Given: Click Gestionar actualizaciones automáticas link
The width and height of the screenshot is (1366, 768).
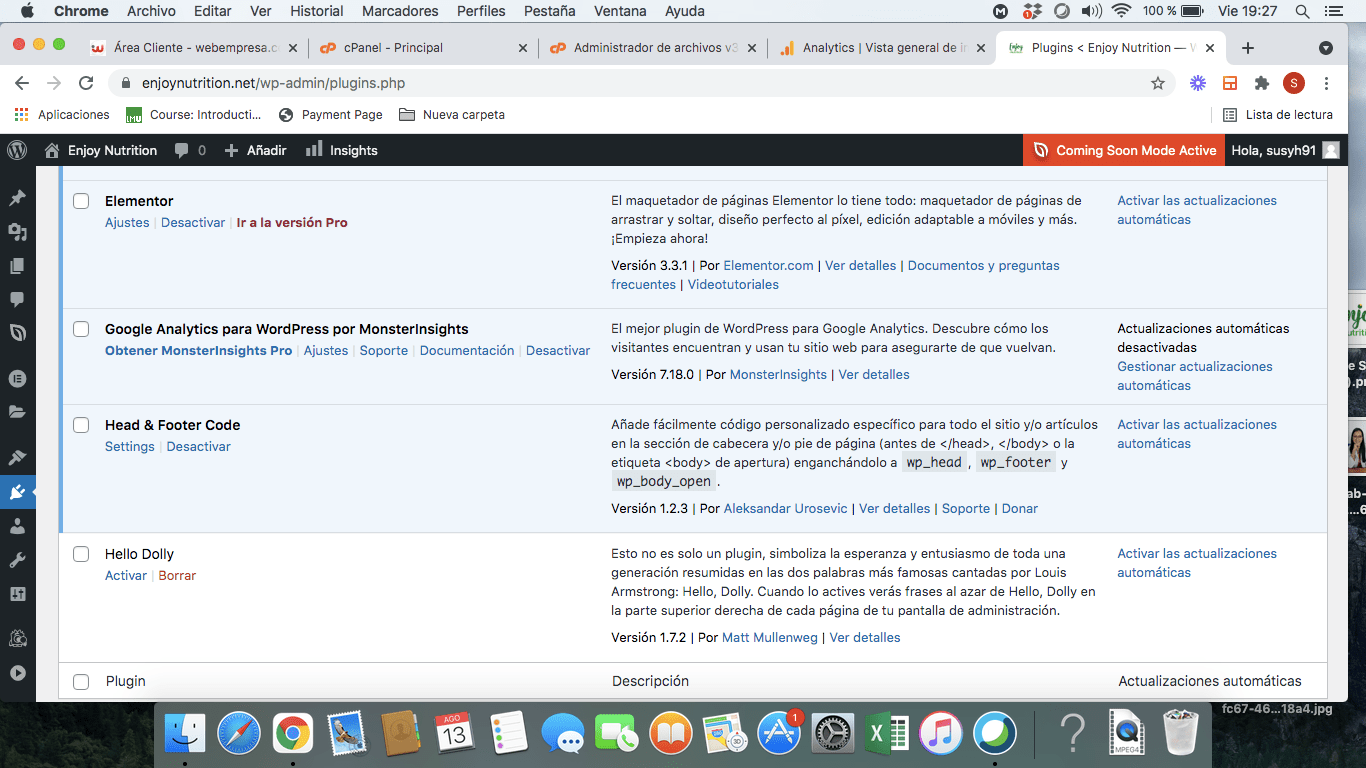Looking at the screenshot, I should [1195, 376].
